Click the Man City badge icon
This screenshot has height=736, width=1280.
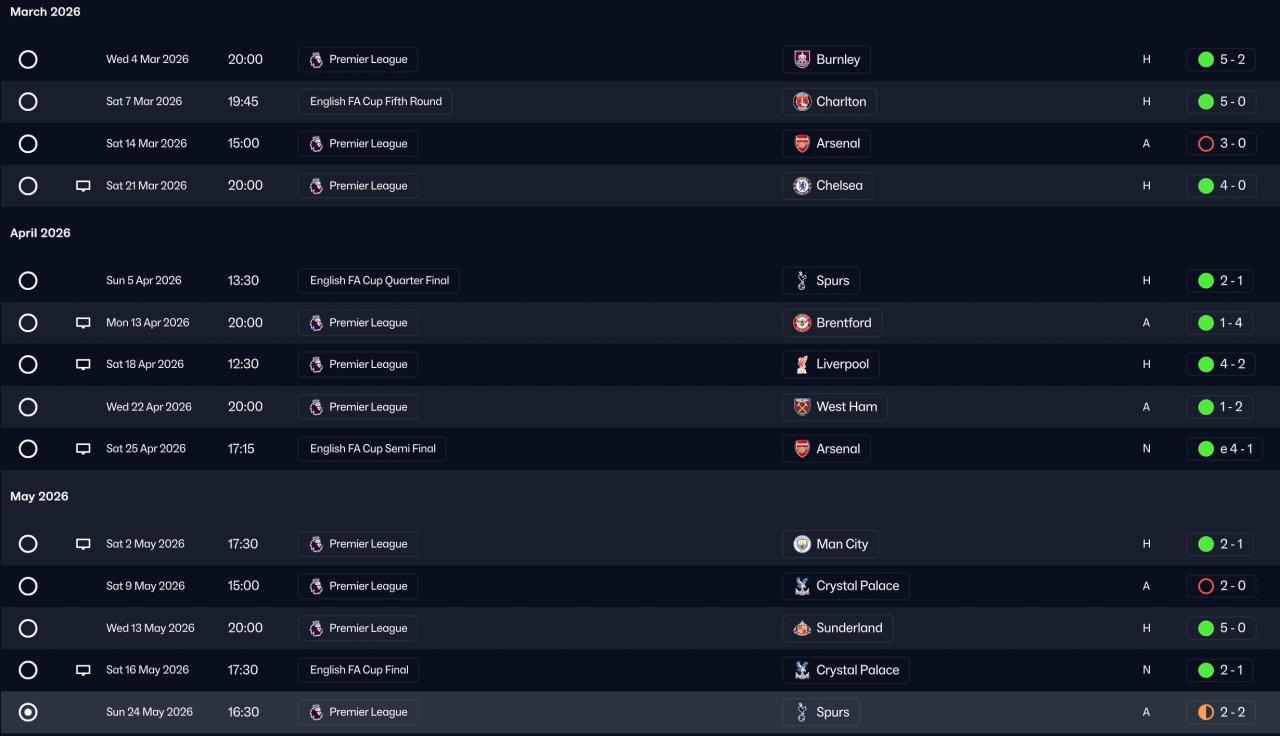coord(802,544)
